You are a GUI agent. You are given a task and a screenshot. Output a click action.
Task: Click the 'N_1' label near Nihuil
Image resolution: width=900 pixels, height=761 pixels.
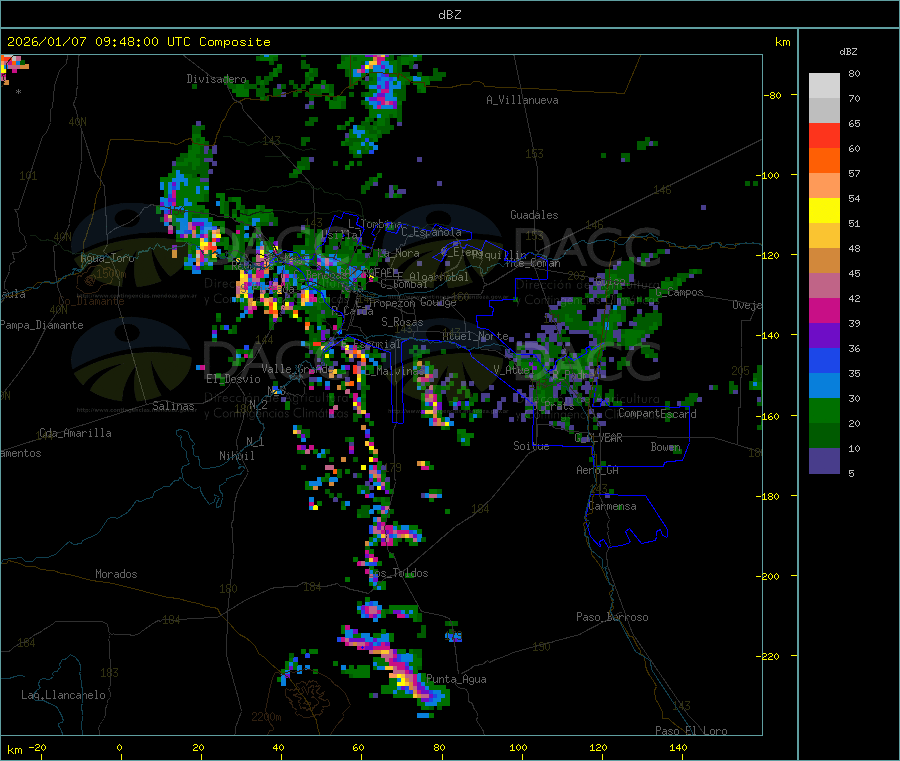click(255, 441)
